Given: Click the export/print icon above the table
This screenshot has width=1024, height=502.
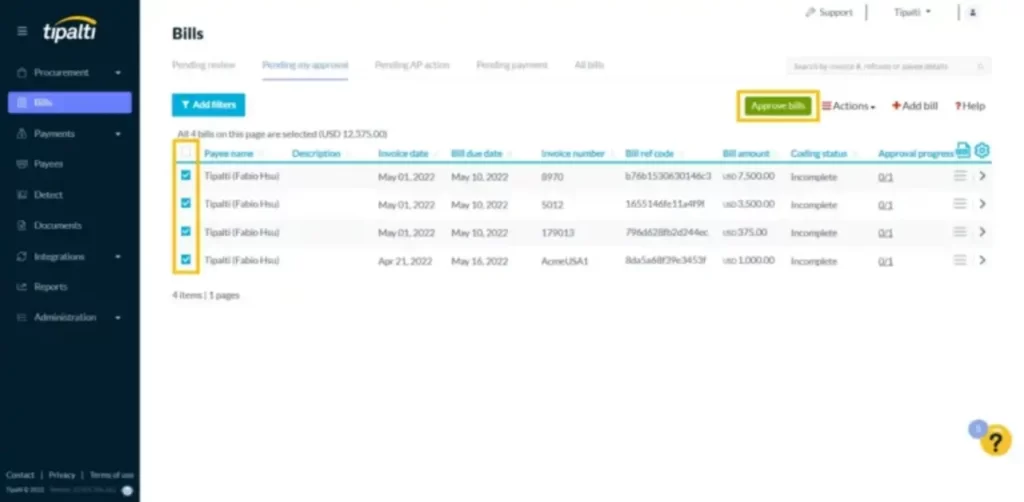Looking at the screenshot, I should pyautogui.click(x=962, y=150).
